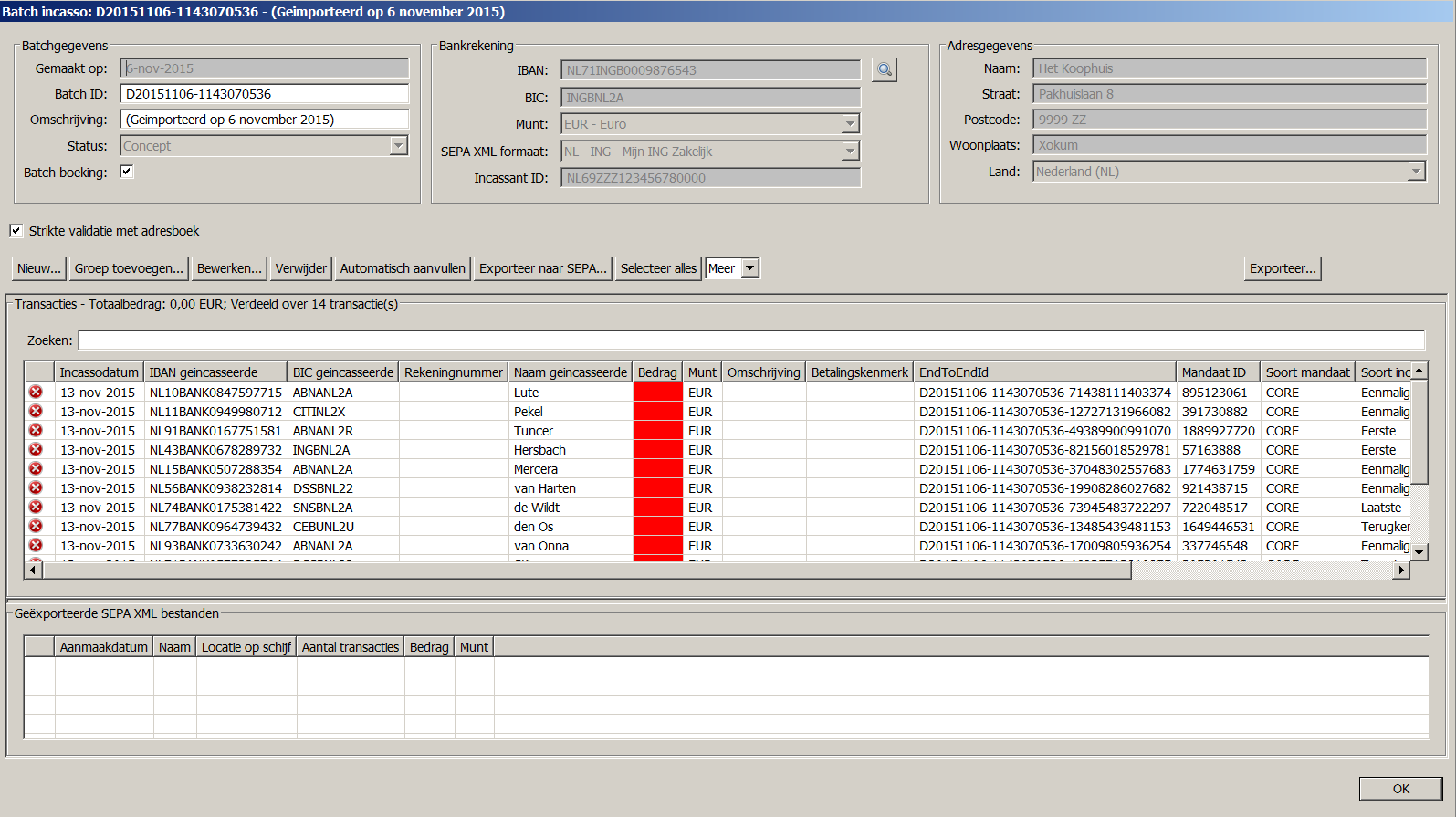Click the red error icon for Pekel
Image resolution: width=1456 pixels, height=817 pixels.
coord(36,412)
